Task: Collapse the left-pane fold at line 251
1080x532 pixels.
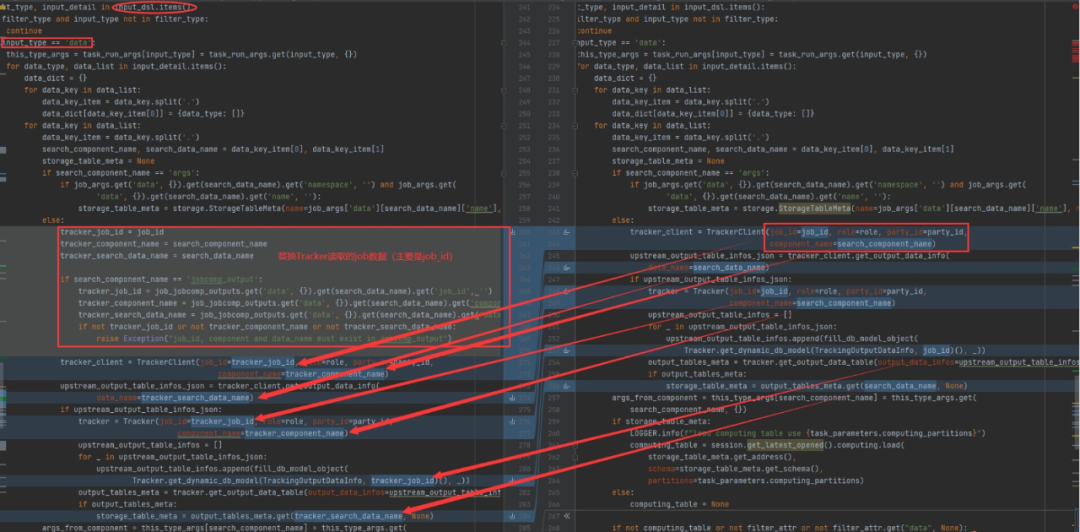Action: click(505, 125)
